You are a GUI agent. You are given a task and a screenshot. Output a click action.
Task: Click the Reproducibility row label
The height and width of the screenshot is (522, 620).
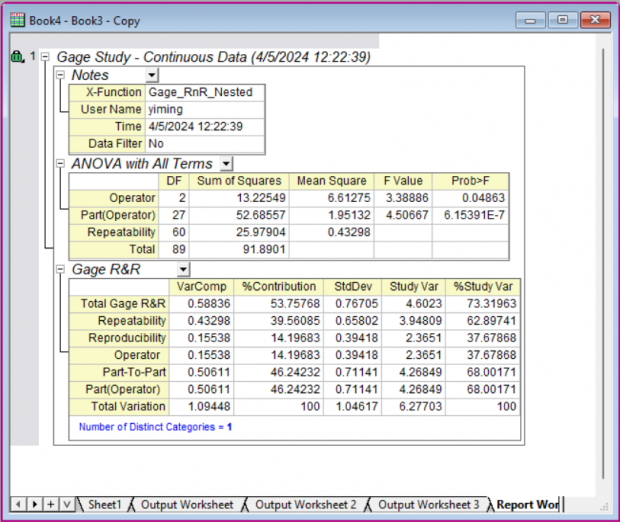pyautogui.click(x=119, y=338)
